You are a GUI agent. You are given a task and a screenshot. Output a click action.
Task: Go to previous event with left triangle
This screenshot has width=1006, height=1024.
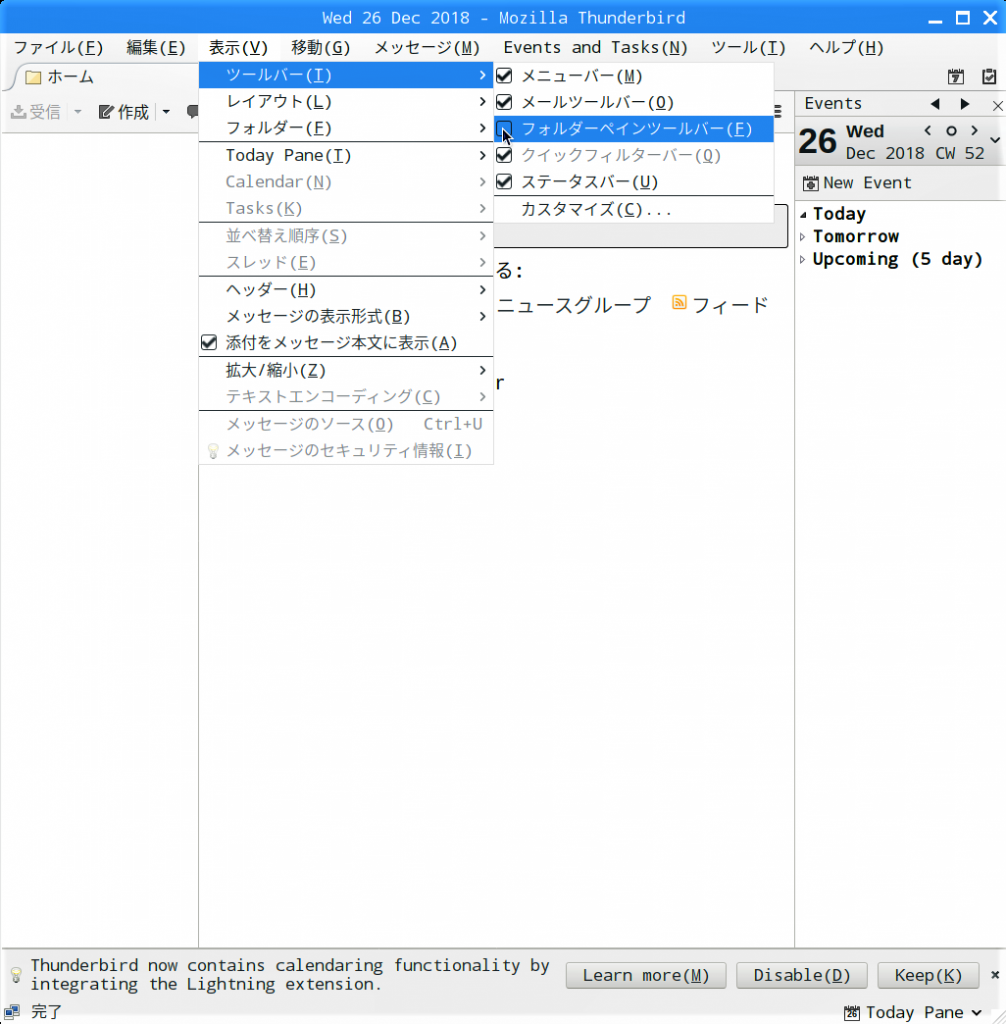[935, 104]
